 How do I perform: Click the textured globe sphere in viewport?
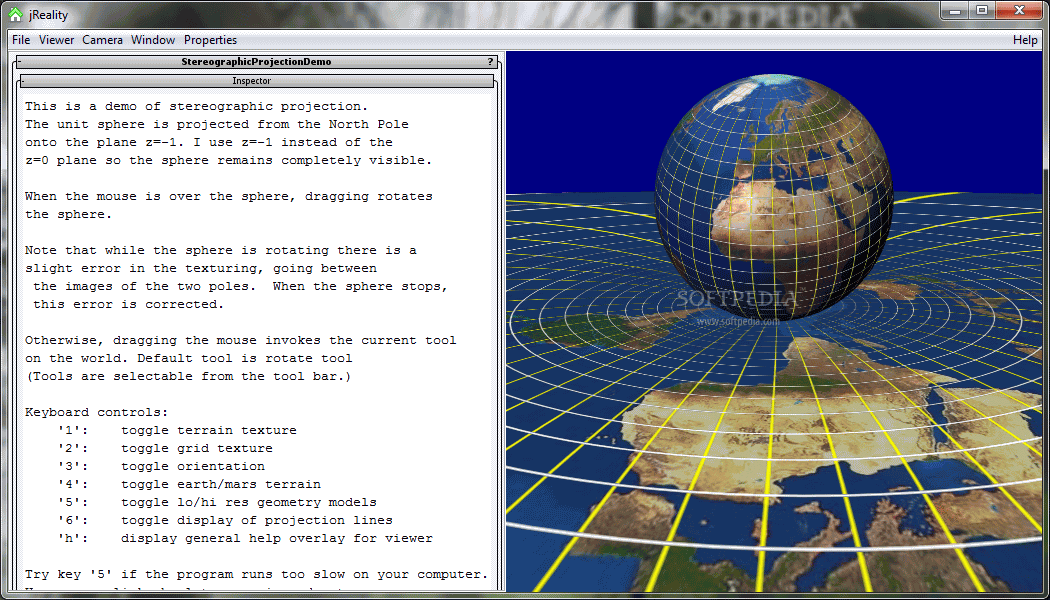pos(773,199)
